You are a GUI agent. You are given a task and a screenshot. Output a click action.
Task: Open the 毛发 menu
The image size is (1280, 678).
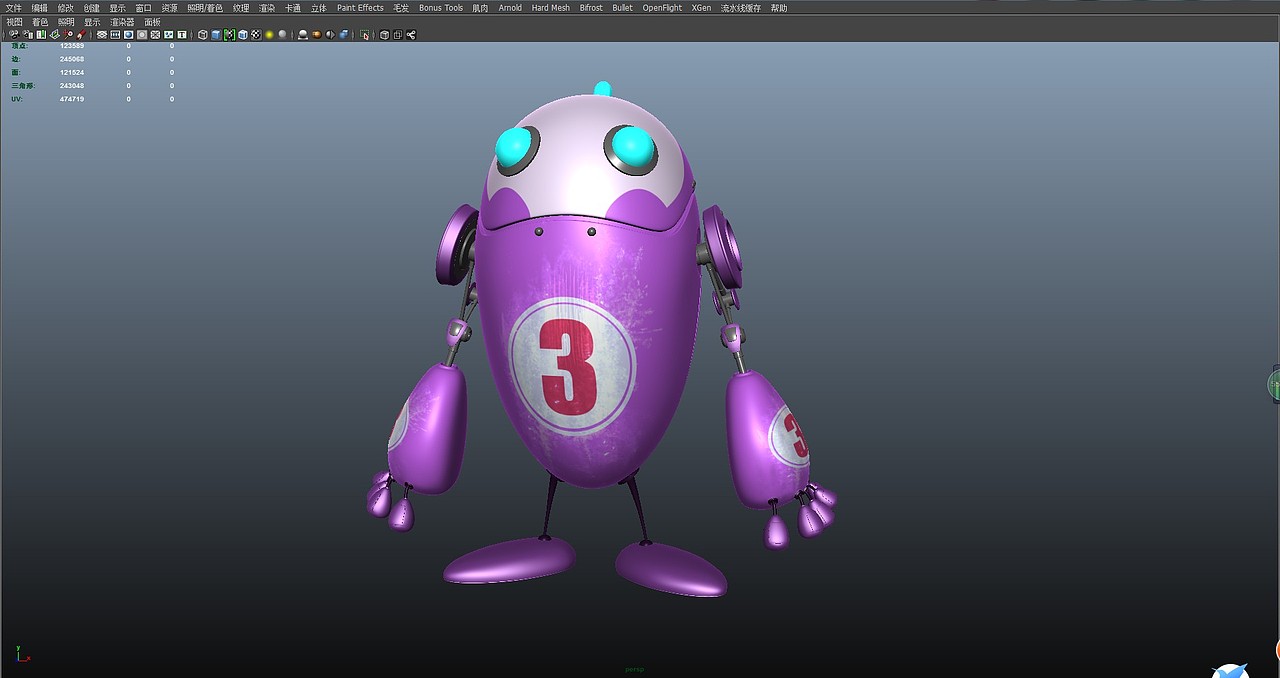click(x=401, y=7)
